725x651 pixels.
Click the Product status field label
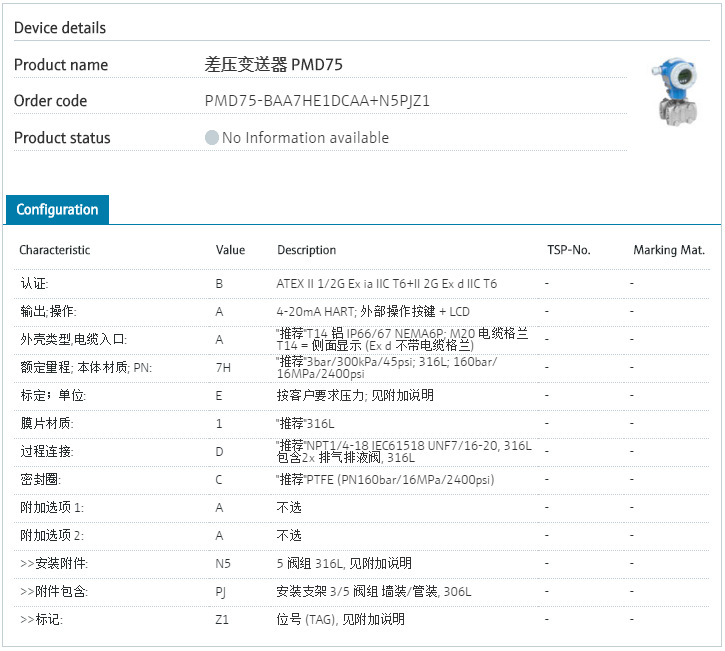click(x=62, y=138)
